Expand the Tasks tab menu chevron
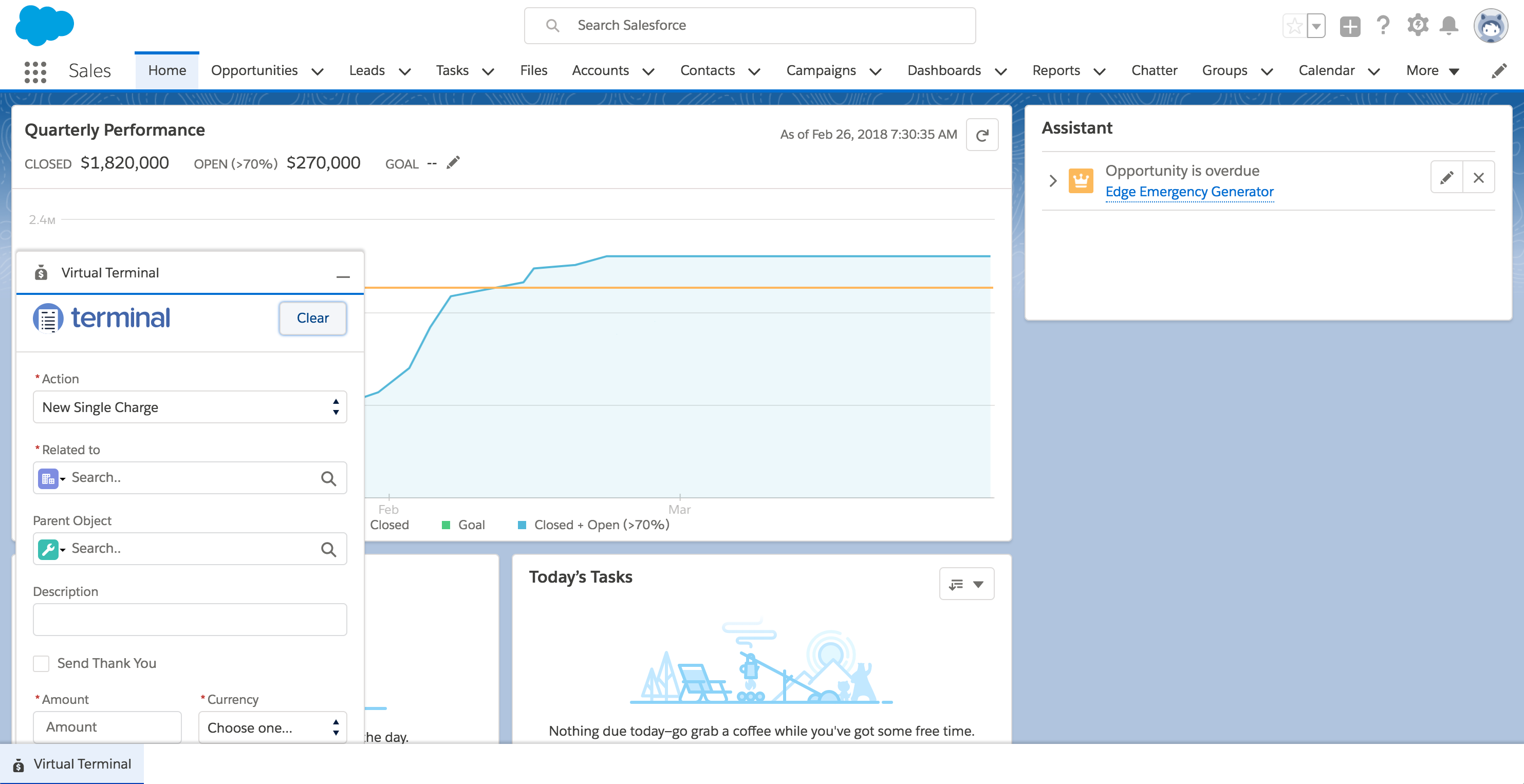The height and width of the screenshot is (784, 1524). 488,71
